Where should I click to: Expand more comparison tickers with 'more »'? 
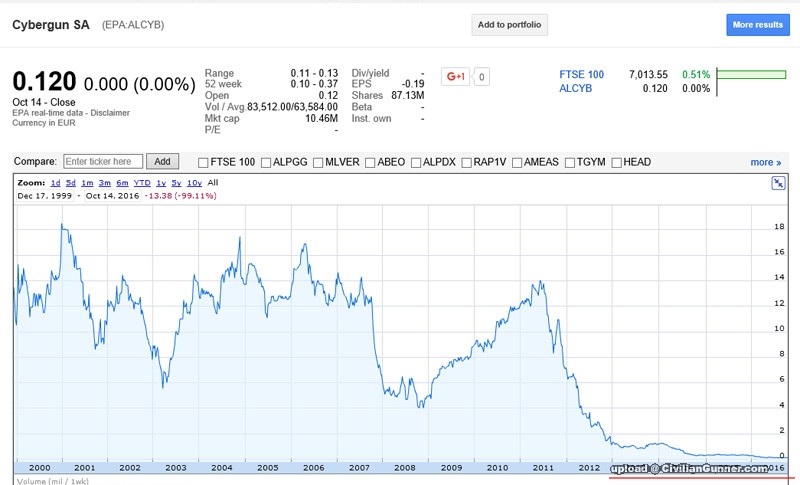tap(765, 162)
